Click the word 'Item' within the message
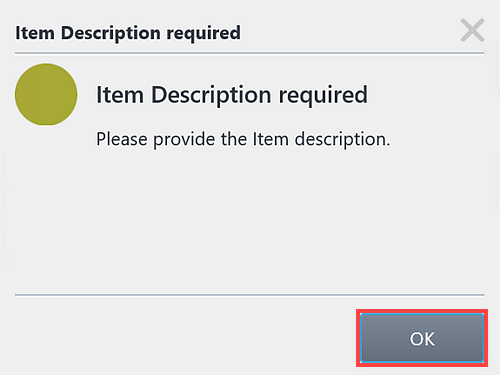 (x=270, y=139)
